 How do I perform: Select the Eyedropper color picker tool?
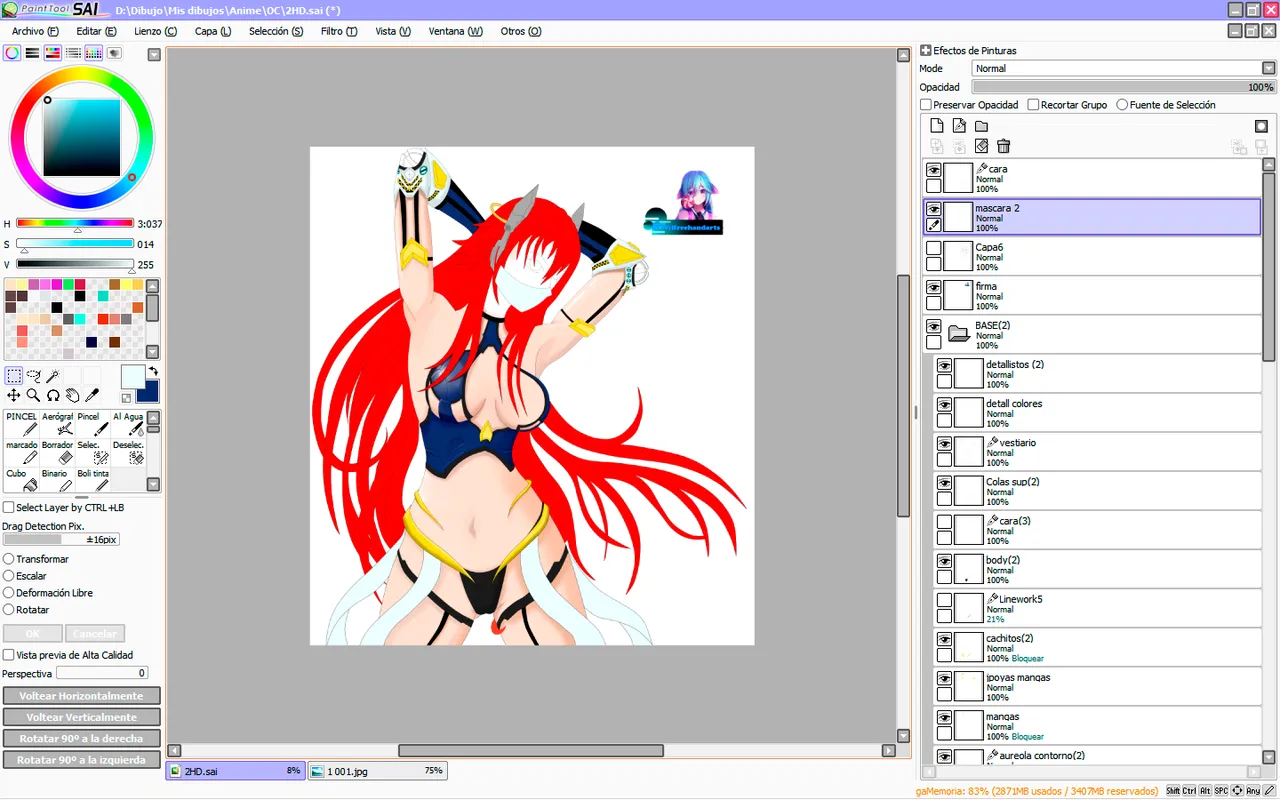92,395
